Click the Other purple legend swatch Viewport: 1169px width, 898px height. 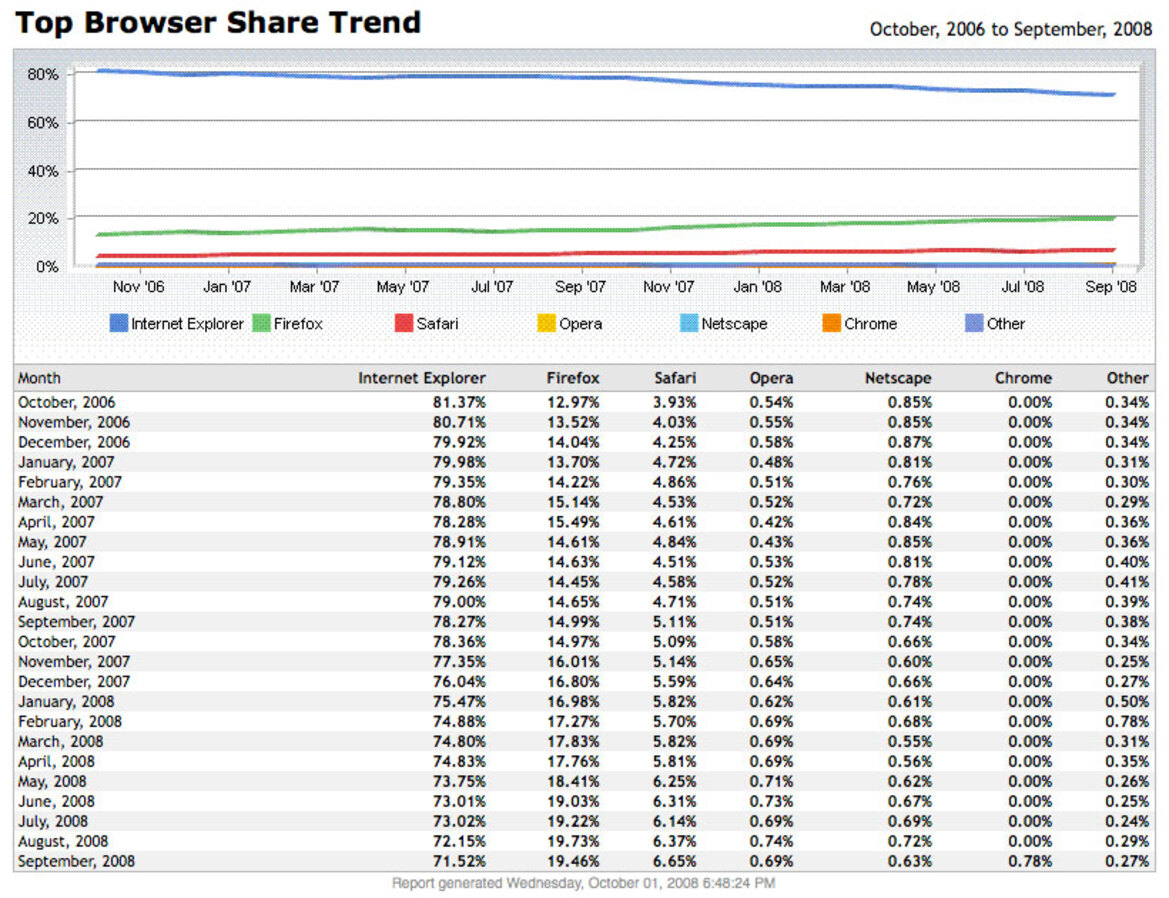tap(974, 323)
